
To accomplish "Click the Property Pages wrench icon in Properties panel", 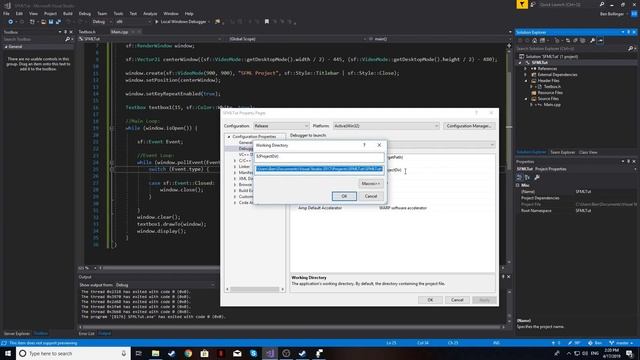I will (537, 177).
